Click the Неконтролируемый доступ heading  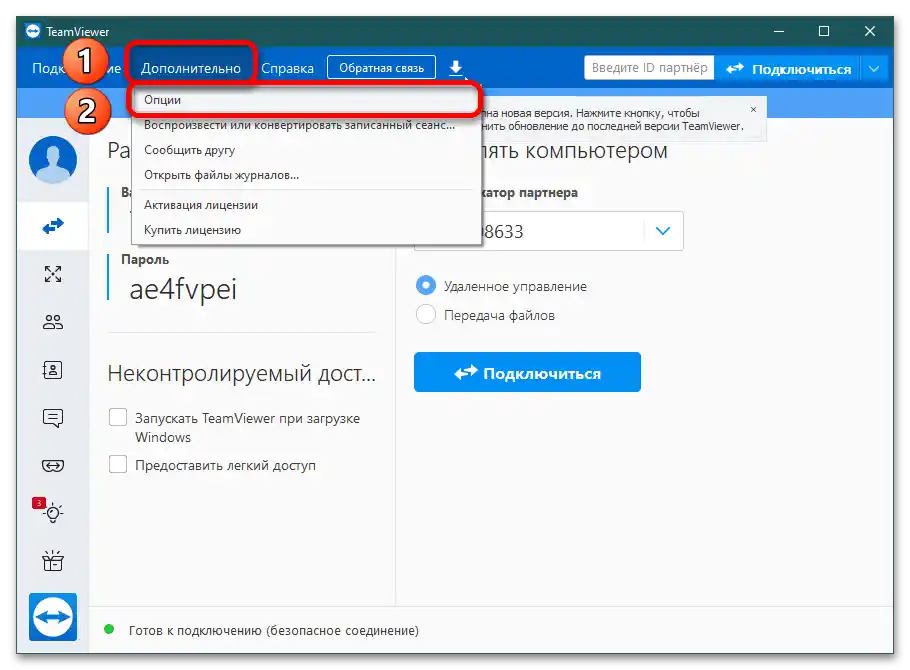point(241,373)
